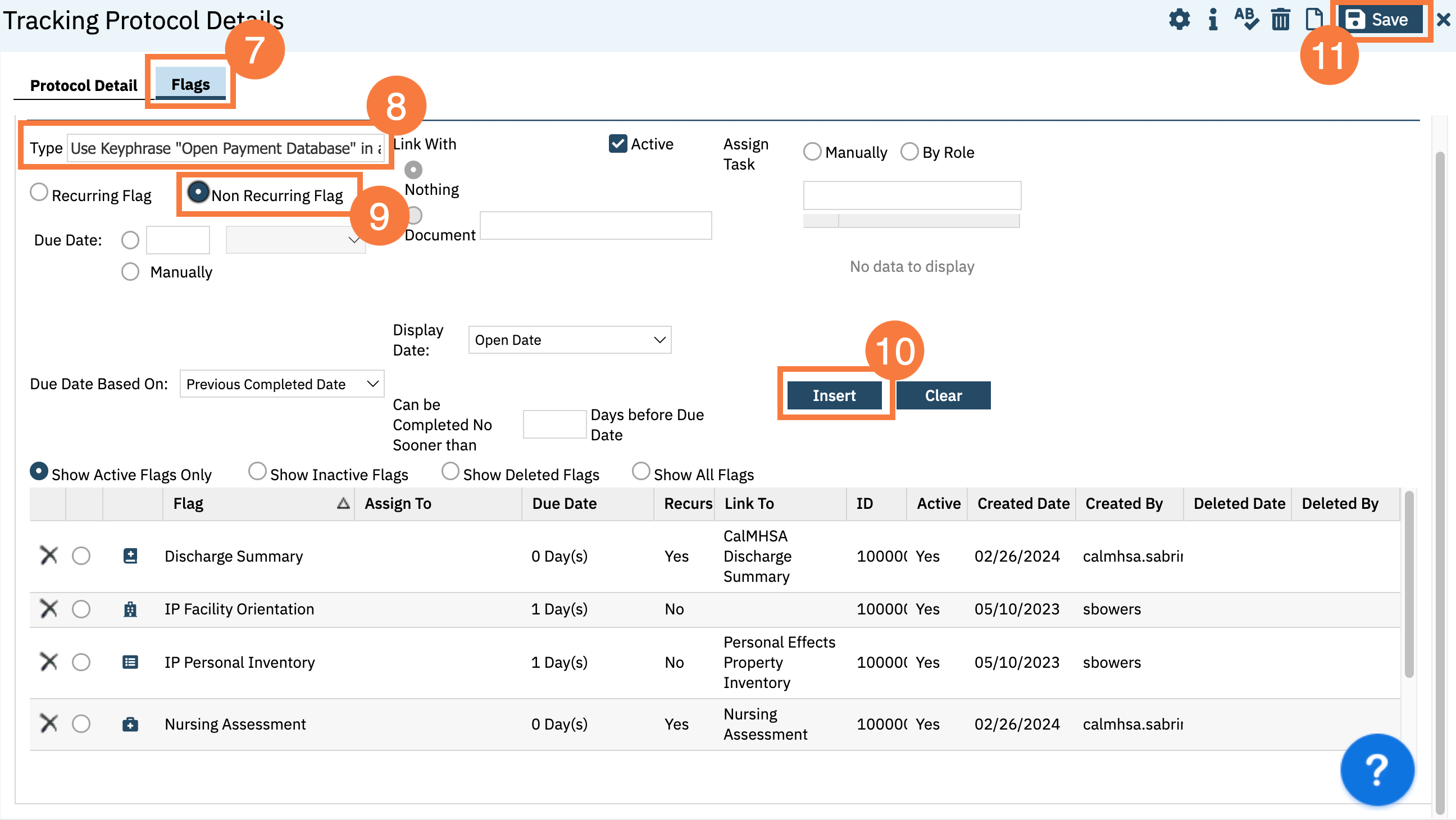Select Show Active Flags Only radio
Viewport: 1456px width, 820px height.
point(38,471)
